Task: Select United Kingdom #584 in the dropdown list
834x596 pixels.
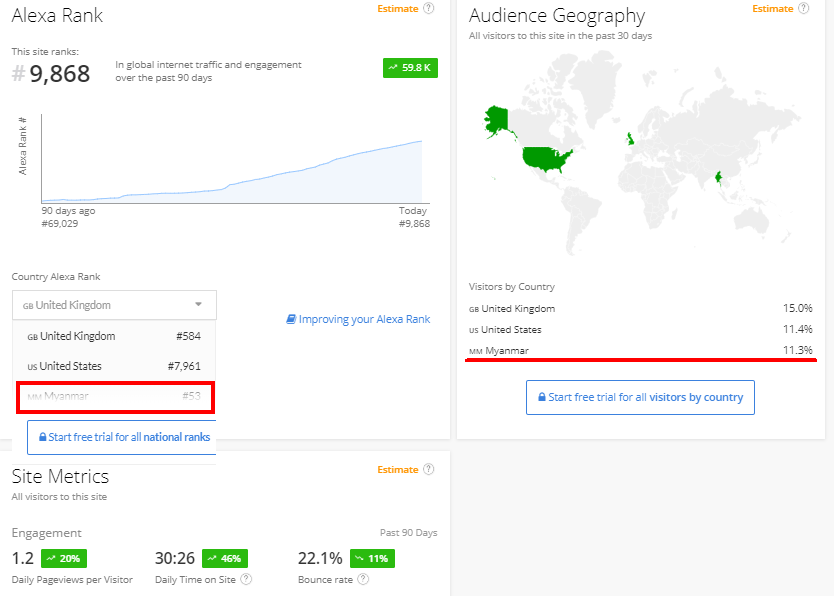Action: pos(114,336)
